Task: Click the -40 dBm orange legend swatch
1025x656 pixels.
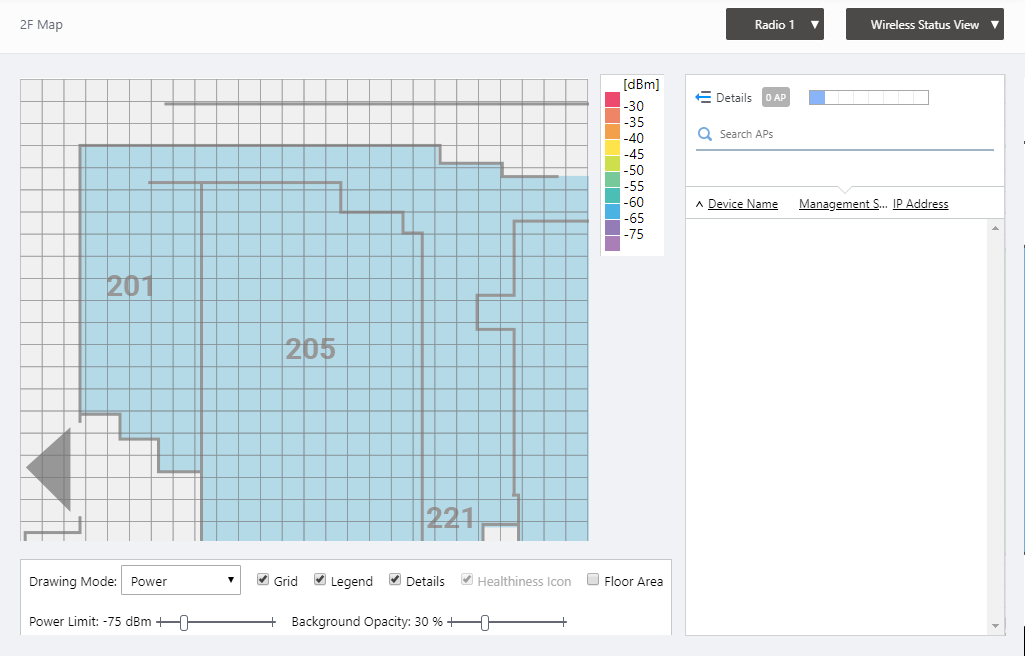Action: (x=612, y=132)
